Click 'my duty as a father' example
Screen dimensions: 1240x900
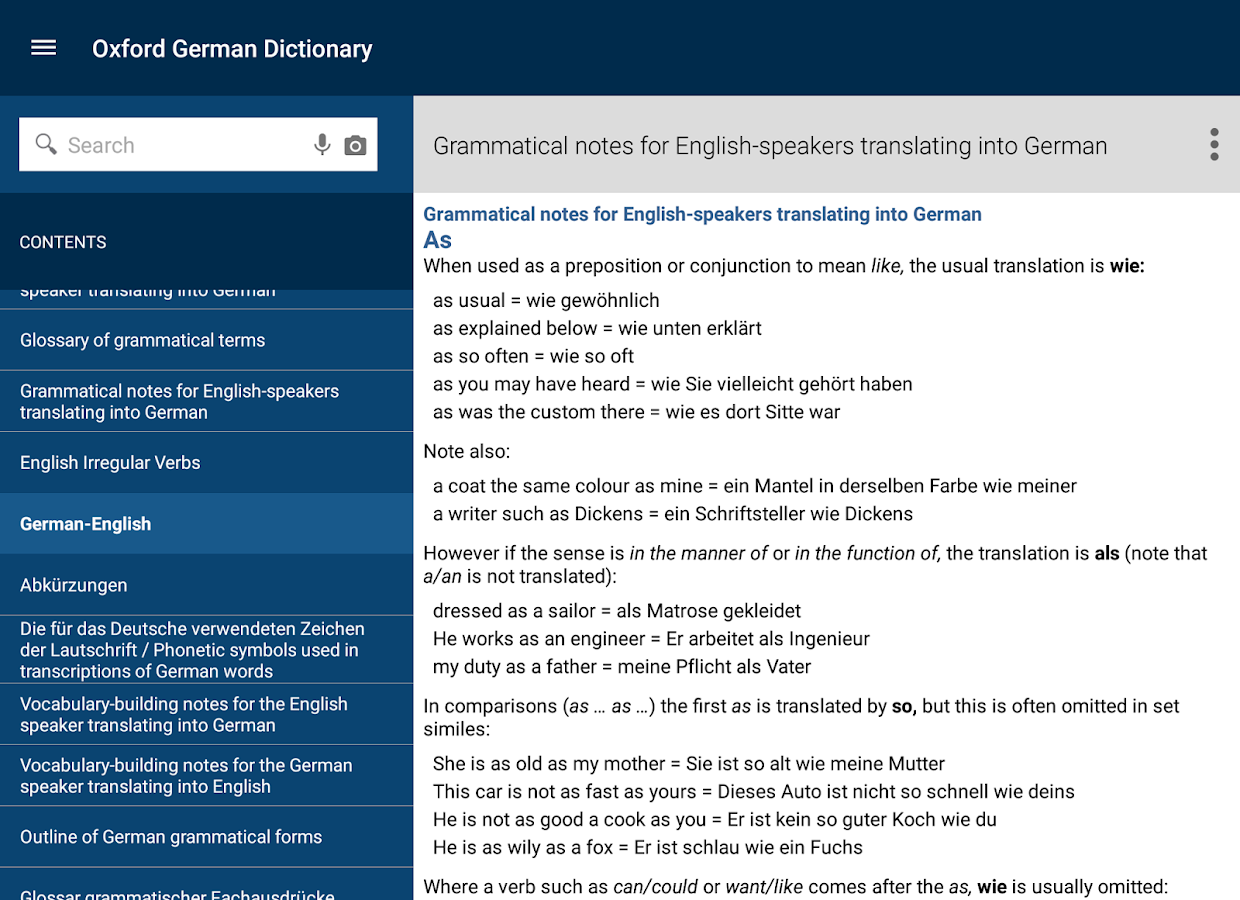click(x=622, y=667)
